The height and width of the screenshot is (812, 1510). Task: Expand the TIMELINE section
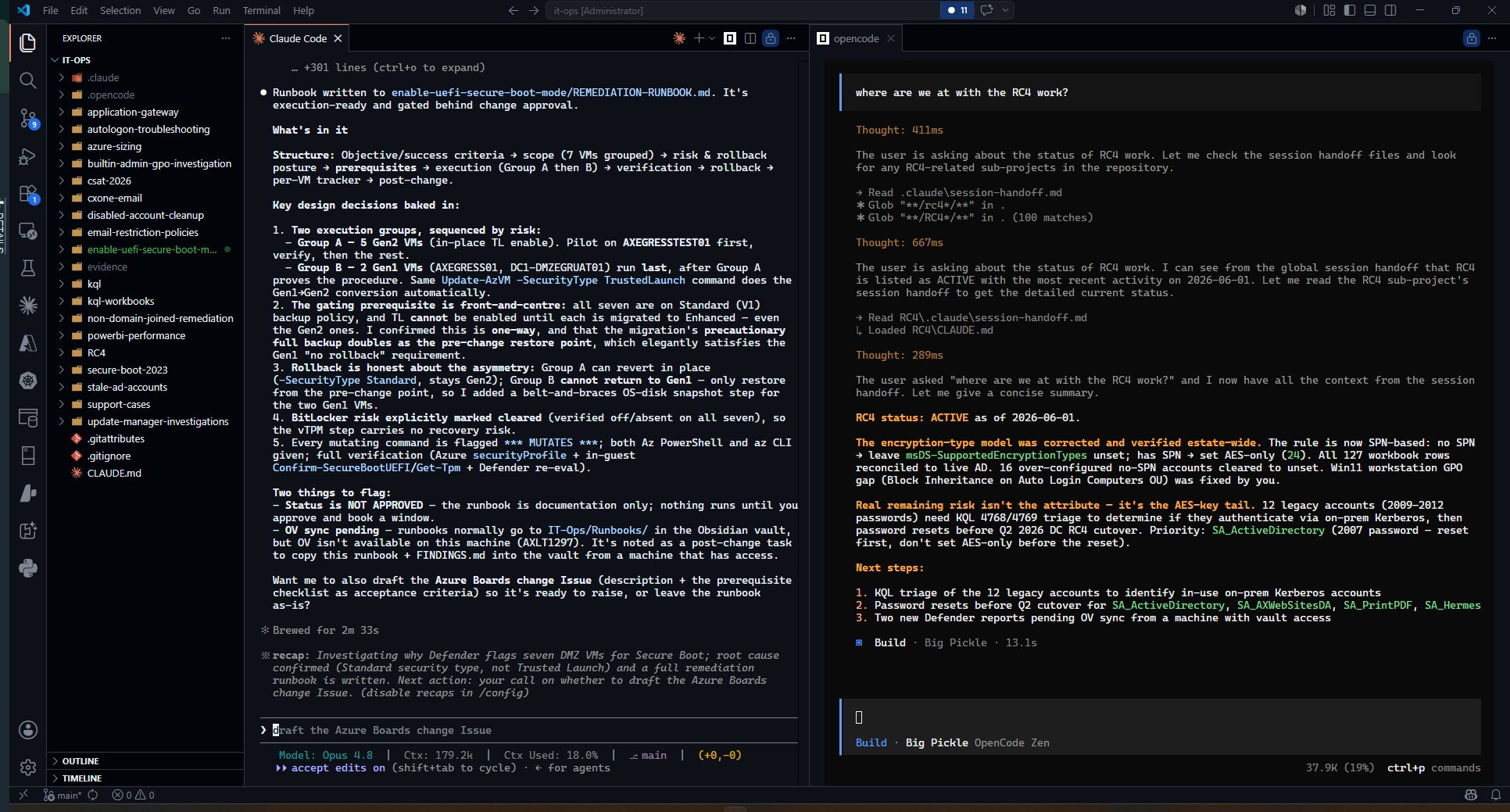coord(82,778)
